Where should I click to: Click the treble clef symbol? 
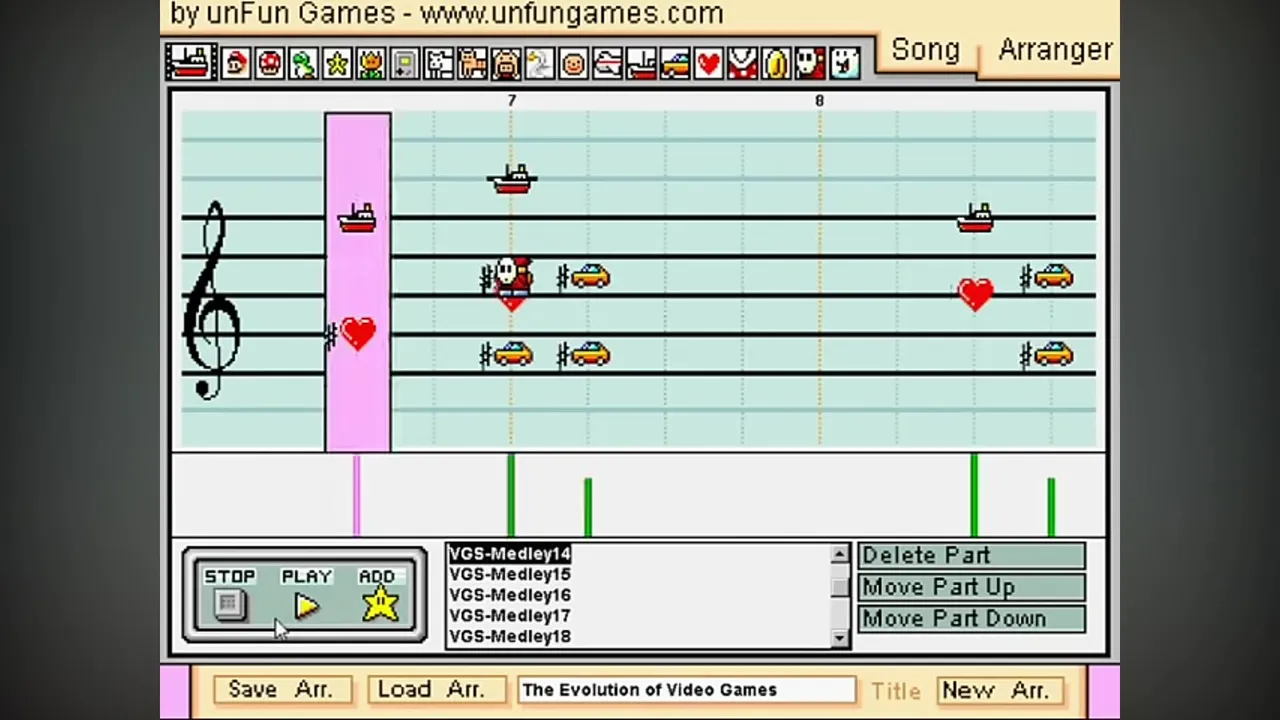213,300
